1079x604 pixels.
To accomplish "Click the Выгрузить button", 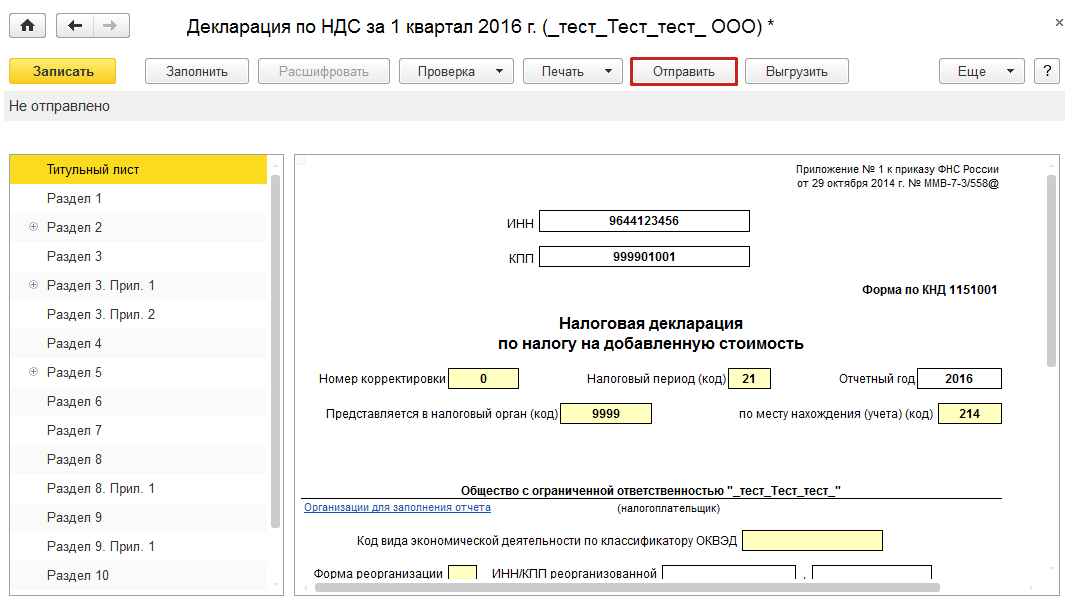I will coord(796,71).
